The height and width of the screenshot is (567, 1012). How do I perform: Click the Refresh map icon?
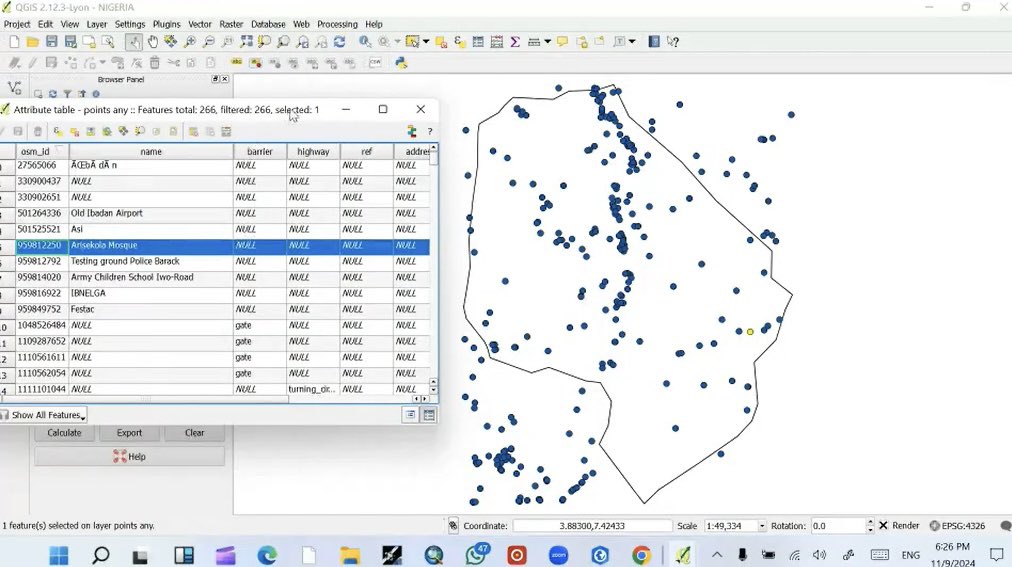pos(339,42)
